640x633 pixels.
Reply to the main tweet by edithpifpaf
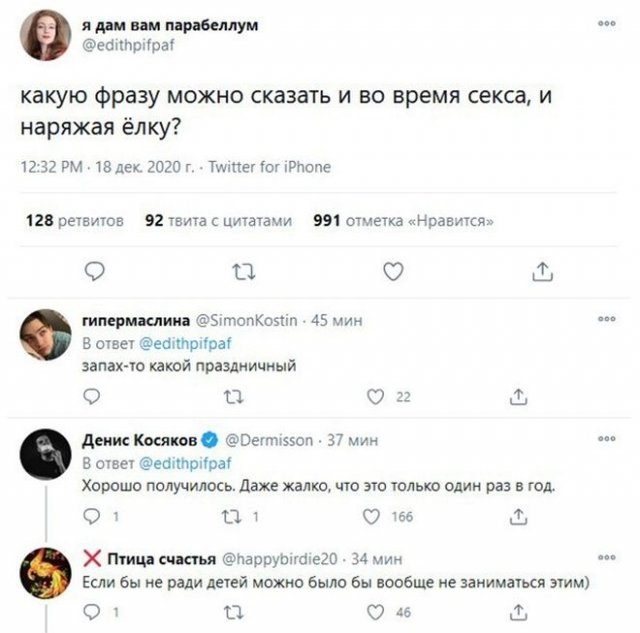tap(92, 270)
